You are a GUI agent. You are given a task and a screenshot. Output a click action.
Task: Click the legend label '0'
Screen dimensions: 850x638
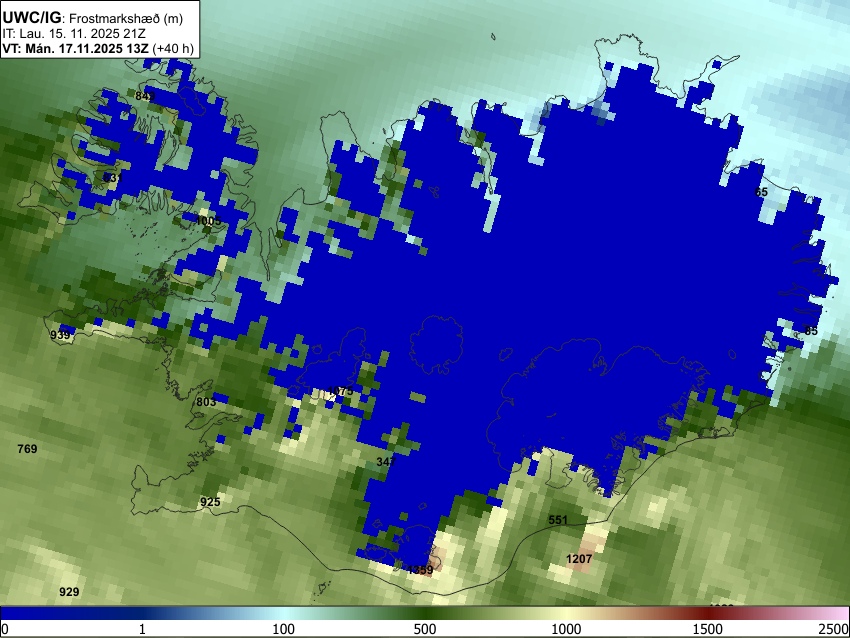[5, 629]
